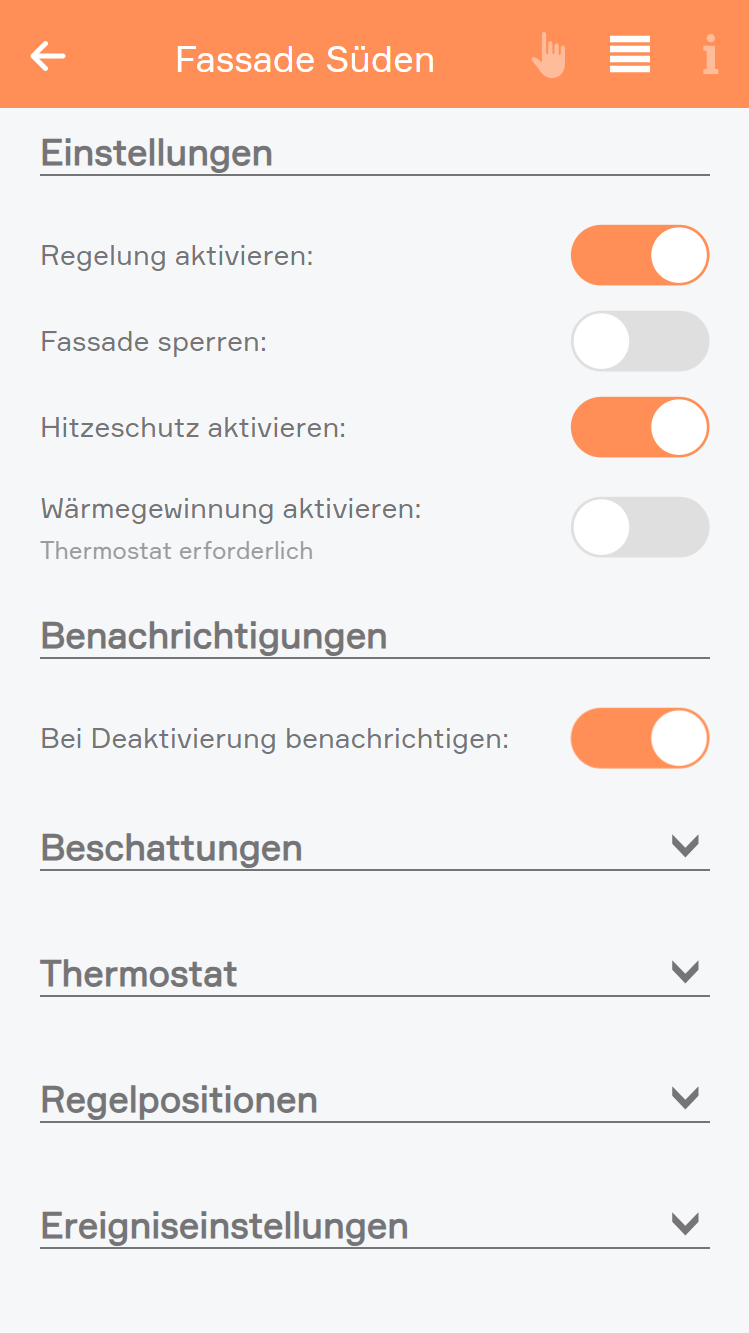Image resolution: width=749 pixels, height=1333 pixels.
Task: Enable Wärmegewinnung aktivieren switch
Action: (x=640, y=527)
